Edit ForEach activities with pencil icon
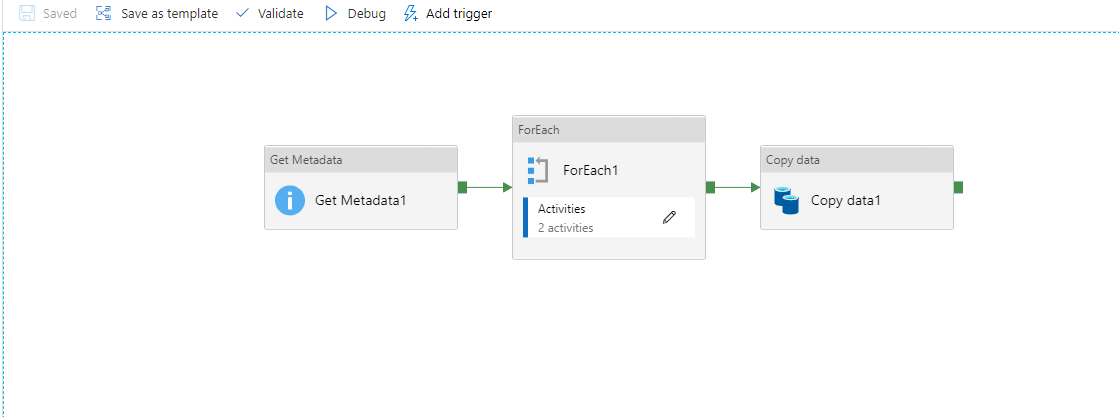 tap(669, 218)
